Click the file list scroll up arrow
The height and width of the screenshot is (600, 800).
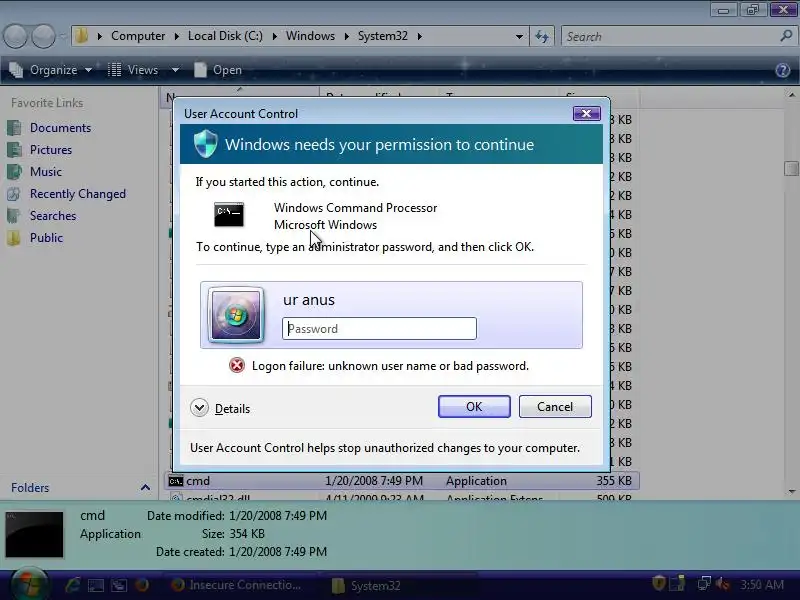(791, 95)
